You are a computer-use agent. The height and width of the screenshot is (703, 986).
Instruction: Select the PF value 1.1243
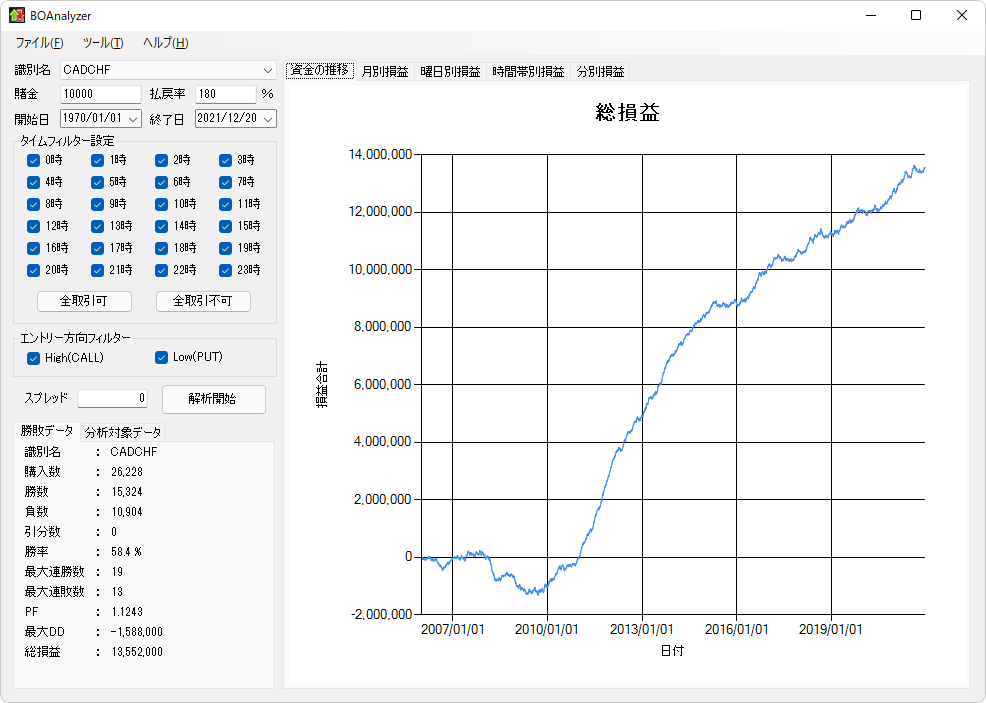click(x=127, y=612)
